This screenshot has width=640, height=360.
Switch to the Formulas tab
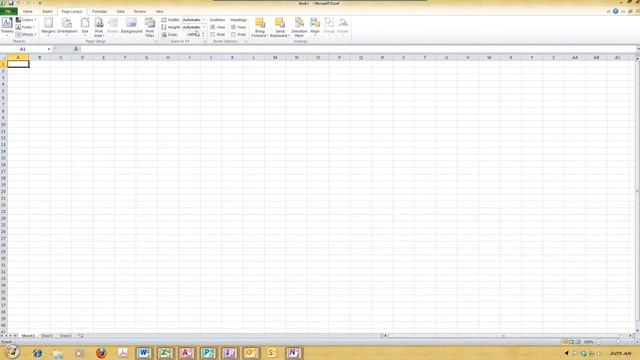[x=99, y=11]
